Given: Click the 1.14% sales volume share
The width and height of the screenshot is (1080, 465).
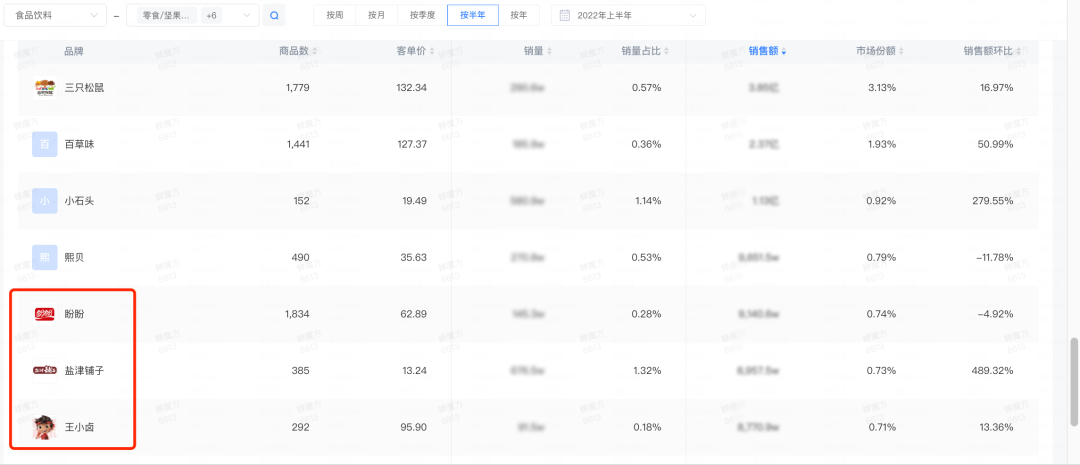Looking at the screenshot, I should [x=647, y=201].
